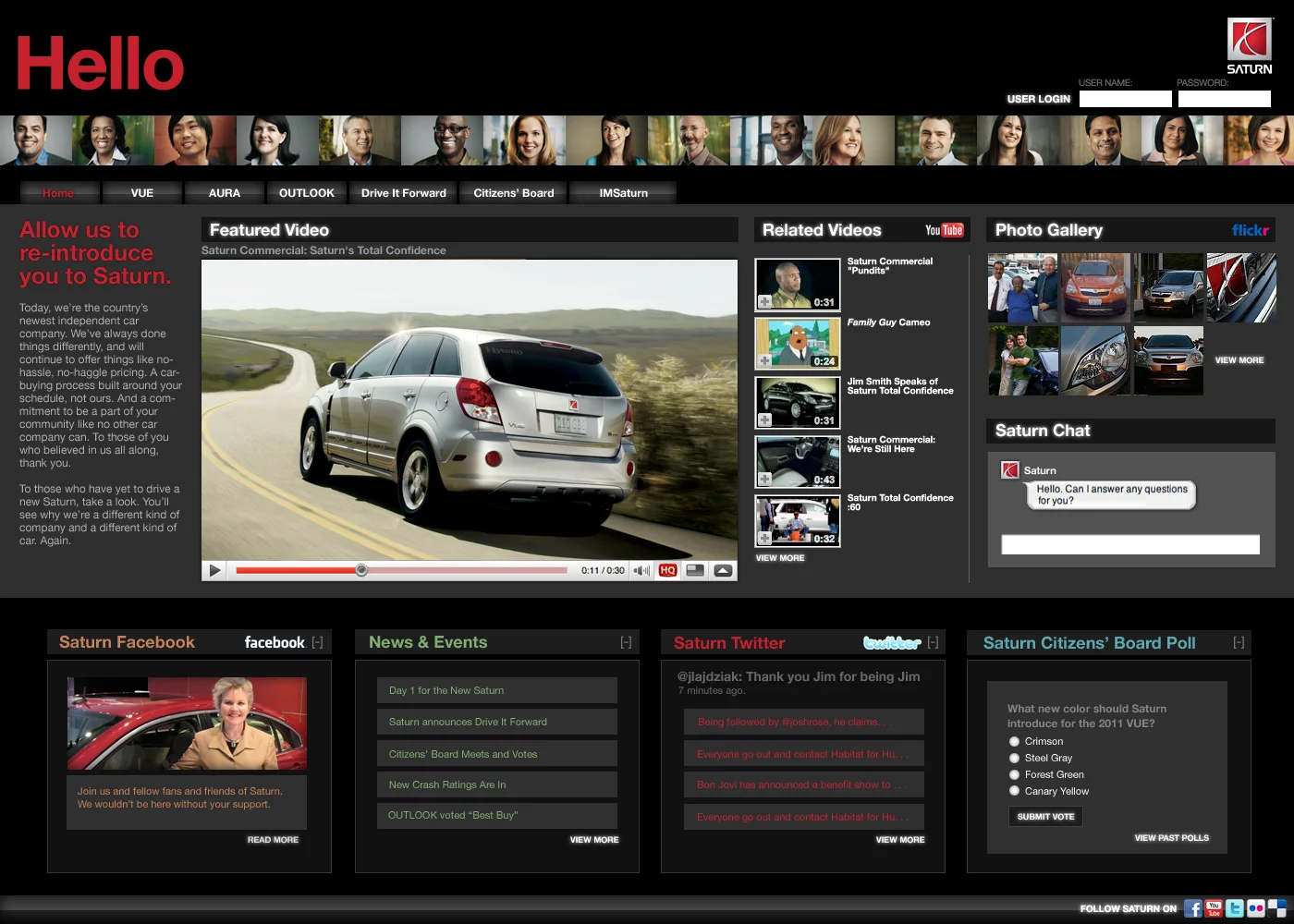
Task: Go to the Home tab
Action: [58, 192]
